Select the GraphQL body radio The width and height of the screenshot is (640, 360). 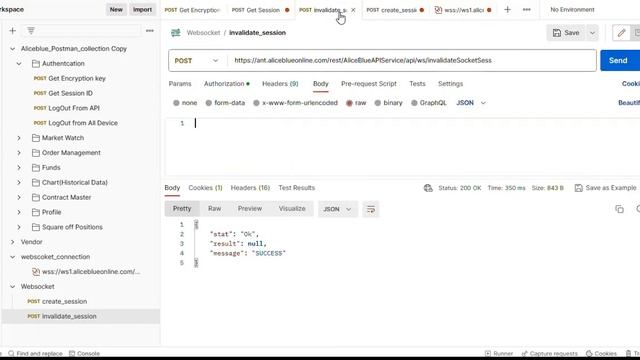[x=414, y=103]
